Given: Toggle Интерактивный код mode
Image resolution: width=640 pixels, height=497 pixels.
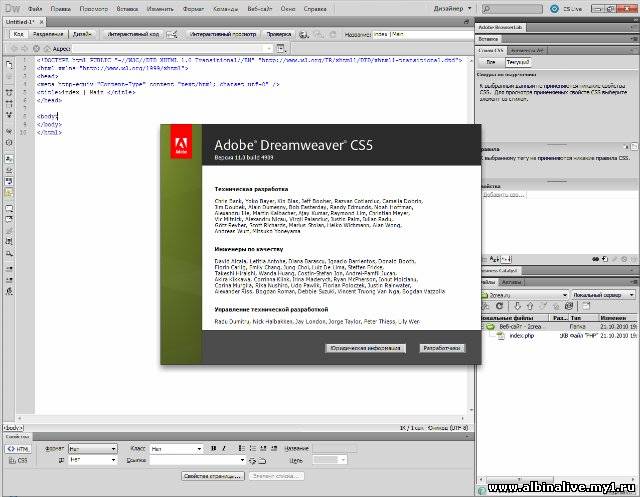Looking at the screenshot, I should click(133, 34).
